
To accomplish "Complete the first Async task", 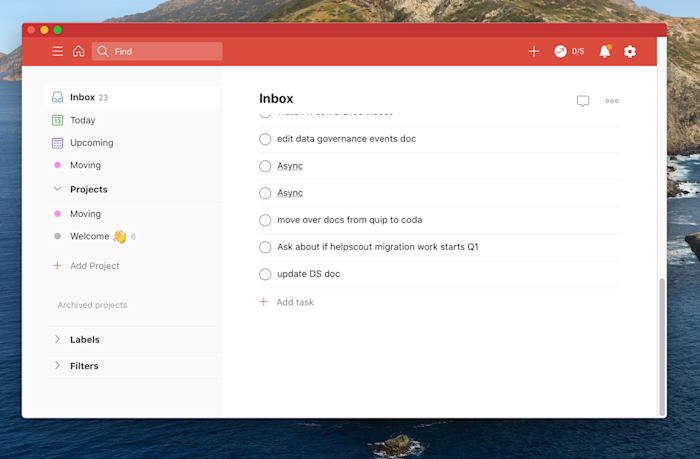I will click(x=265, y=166).
